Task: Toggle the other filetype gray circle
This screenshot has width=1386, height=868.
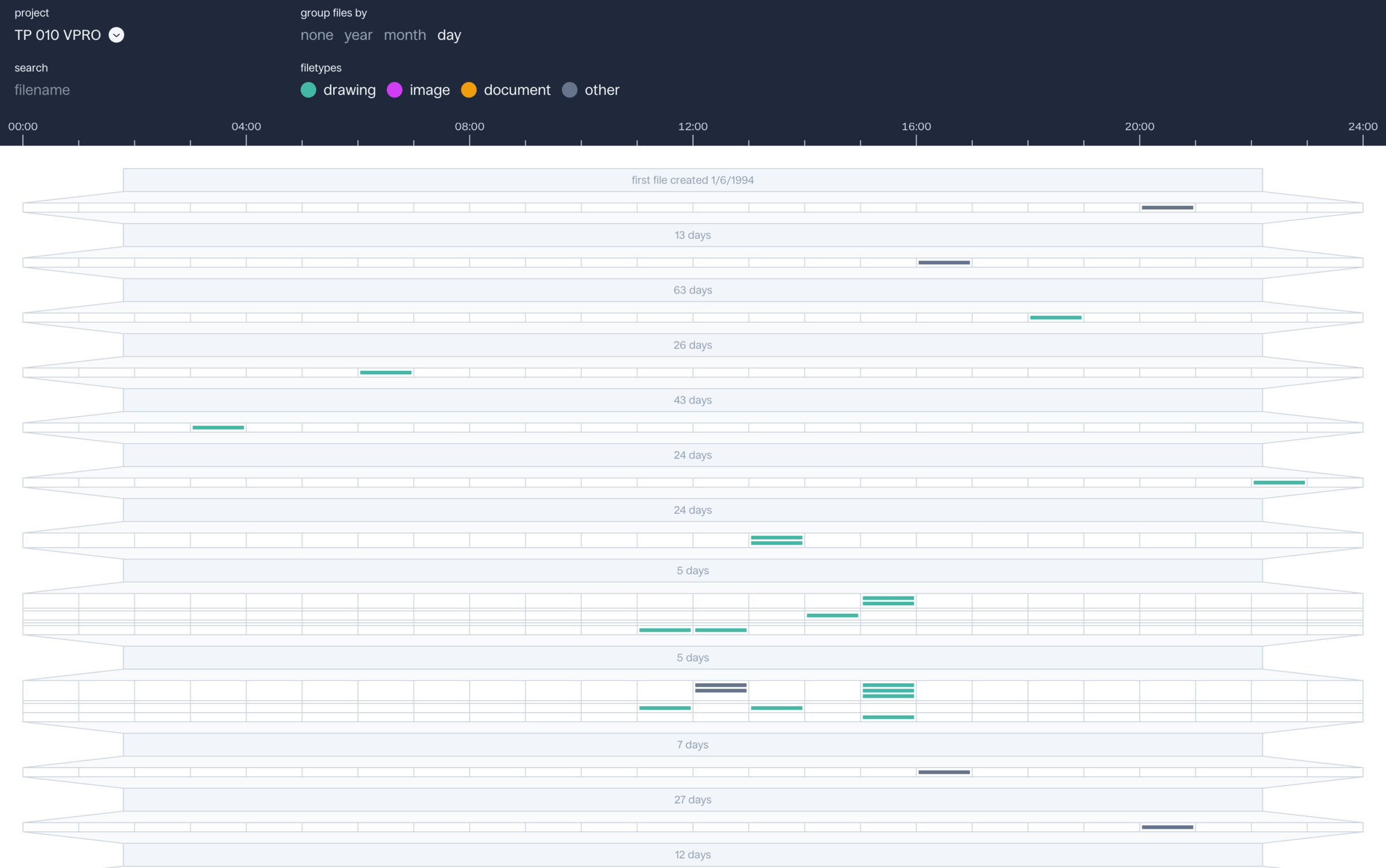Action: (569, 90)
